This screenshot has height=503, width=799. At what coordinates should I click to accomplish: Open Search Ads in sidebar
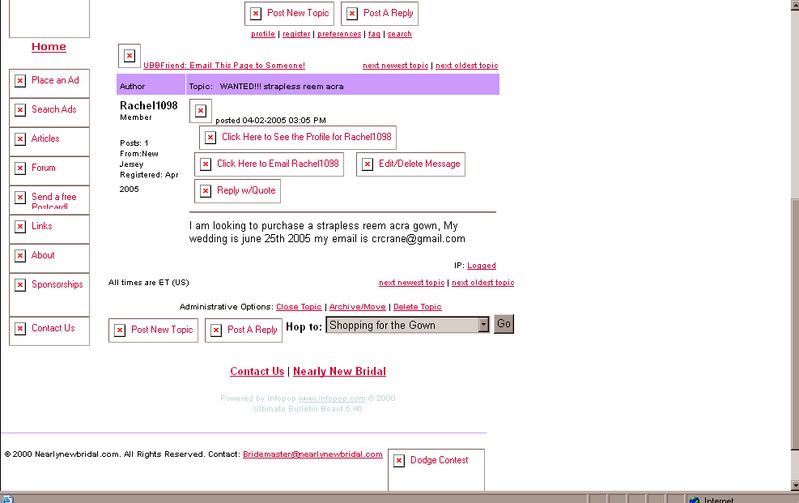point(48,110)
